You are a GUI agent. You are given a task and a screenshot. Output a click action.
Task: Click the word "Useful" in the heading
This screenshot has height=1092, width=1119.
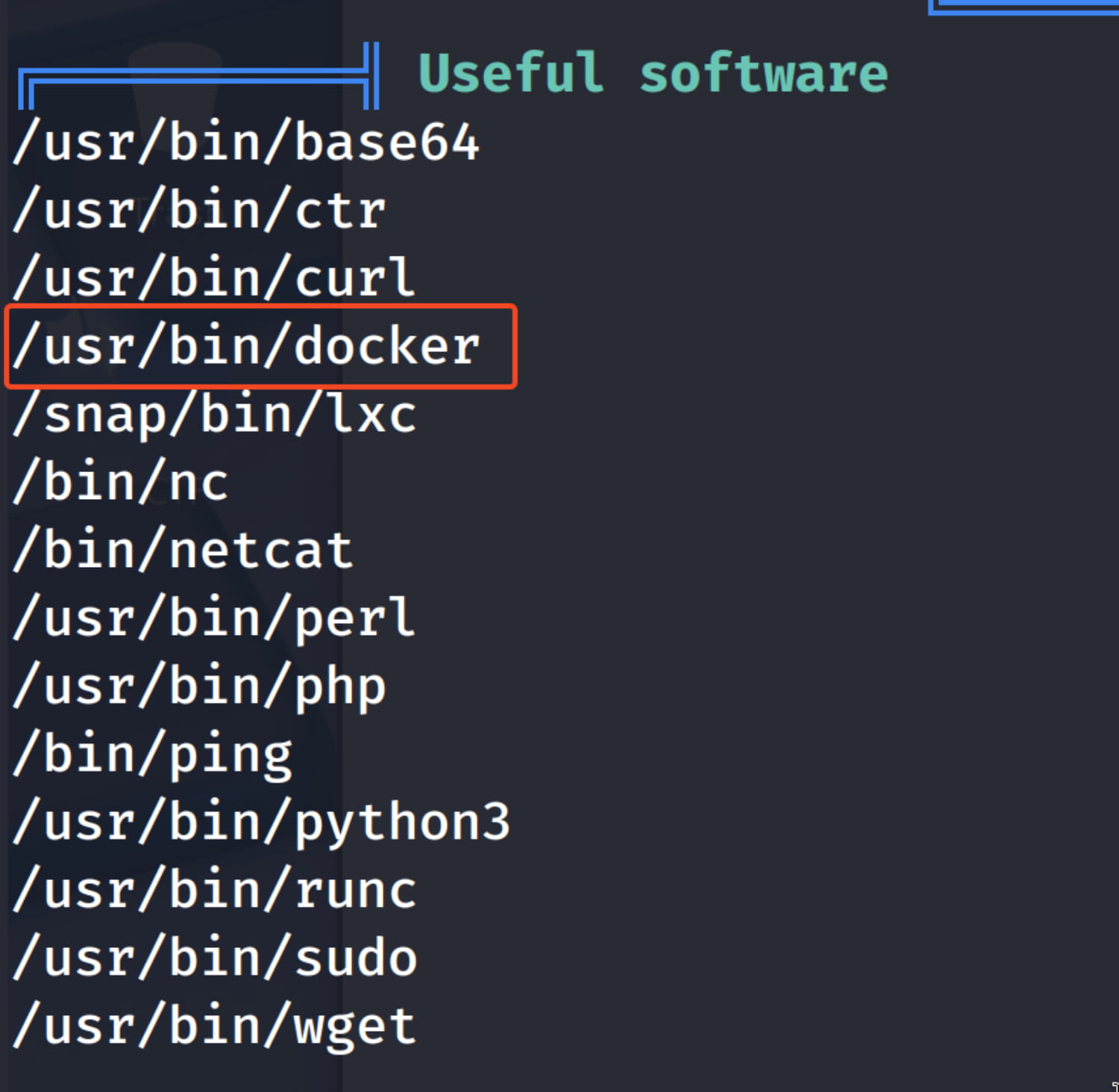pyautogui.click(x=511, y=73)
